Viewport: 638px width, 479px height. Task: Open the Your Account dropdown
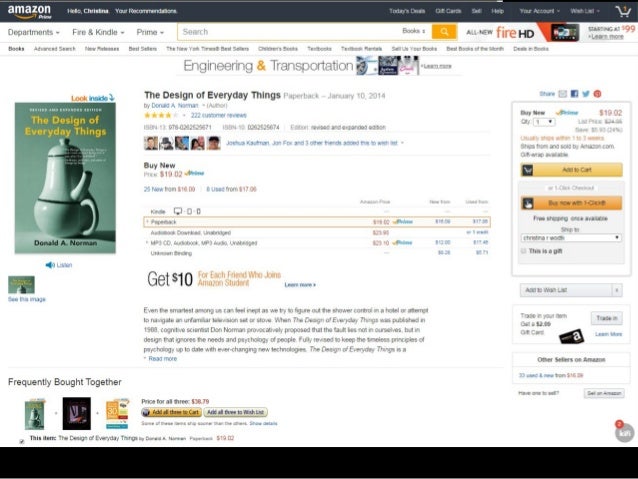tap(540, 11)
